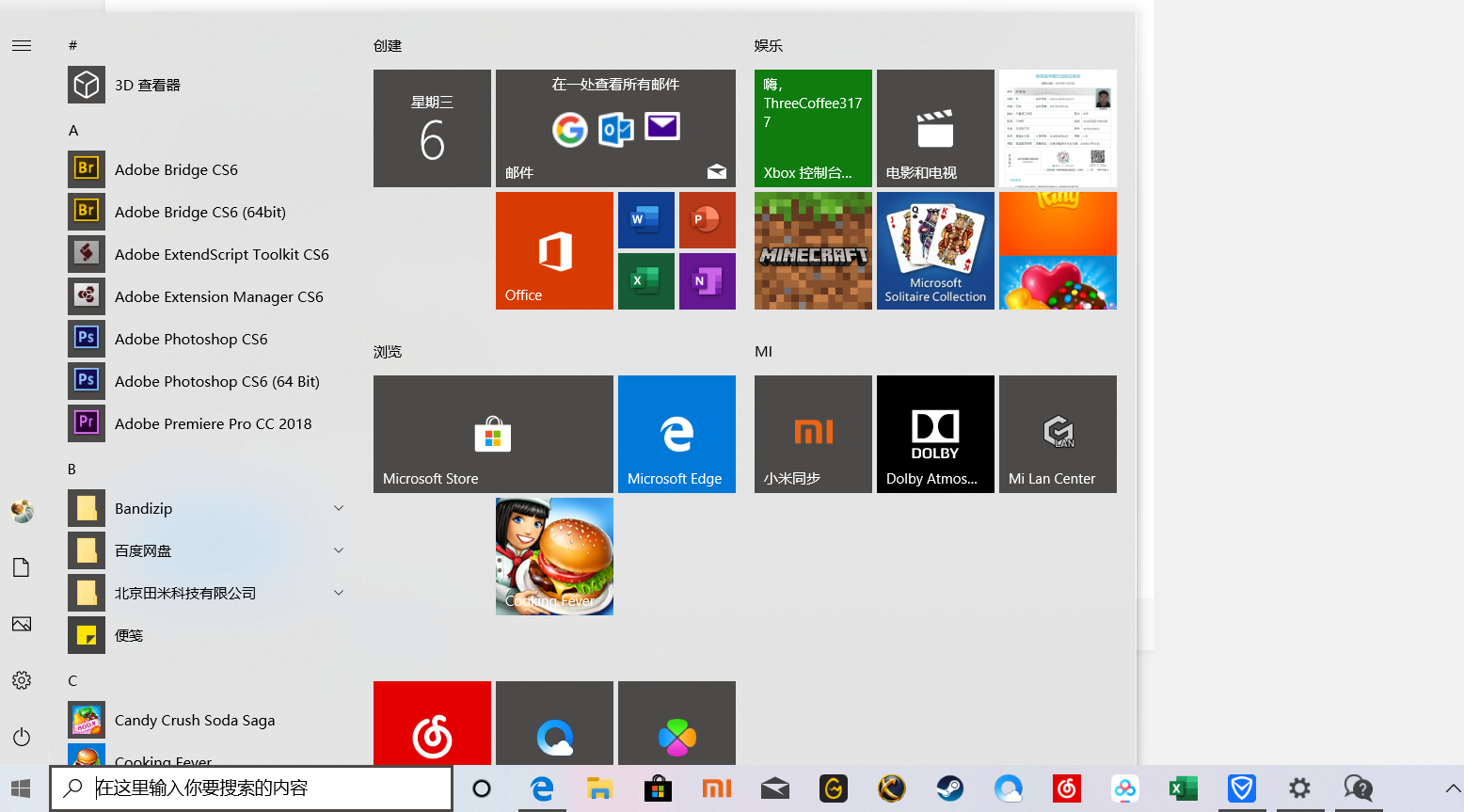Open the 小米同步 tile
Viewport: 1464px width, 812px height.
(813, 434)
